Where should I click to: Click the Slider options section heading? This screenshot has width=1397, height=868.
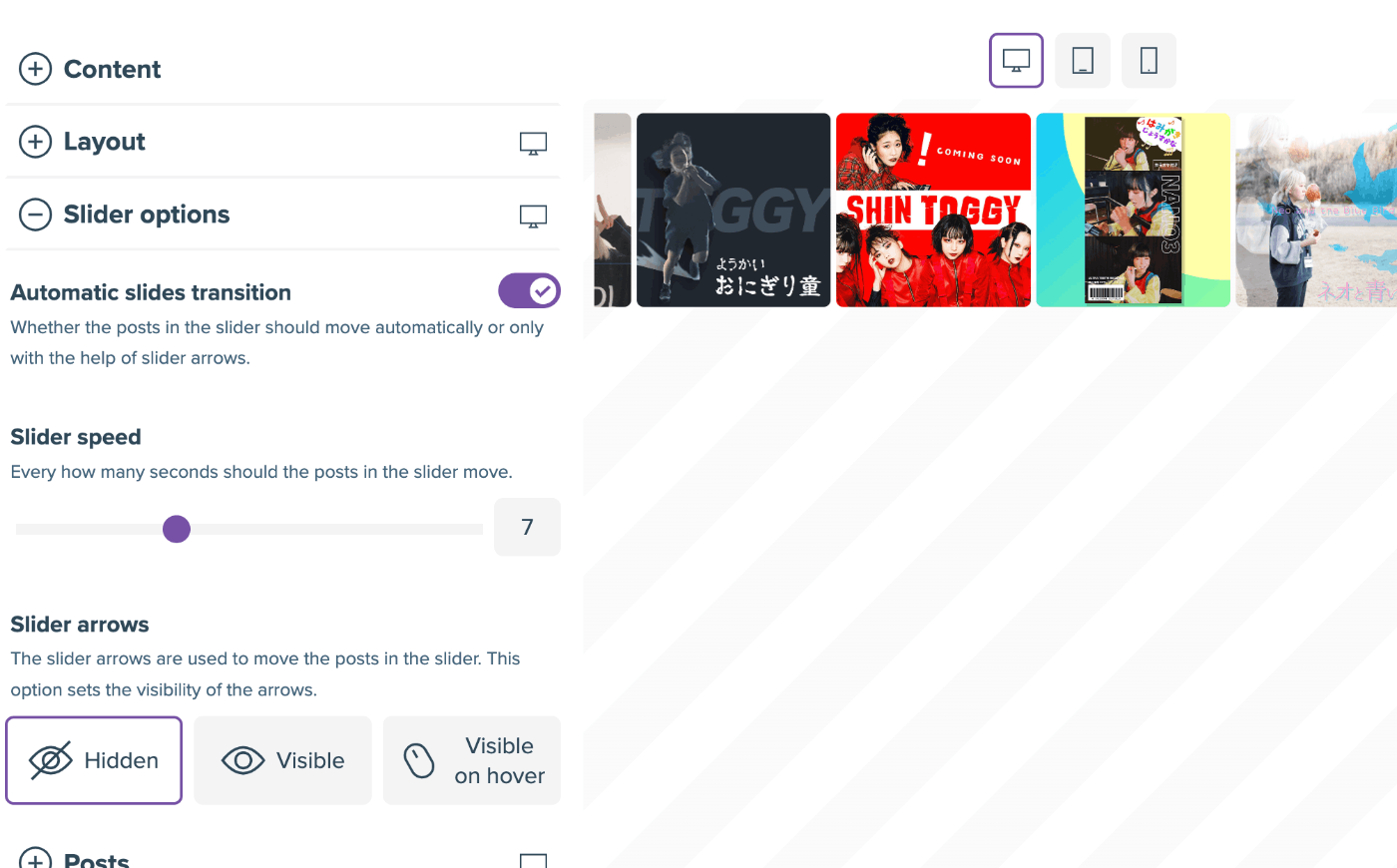click(147, 215)
